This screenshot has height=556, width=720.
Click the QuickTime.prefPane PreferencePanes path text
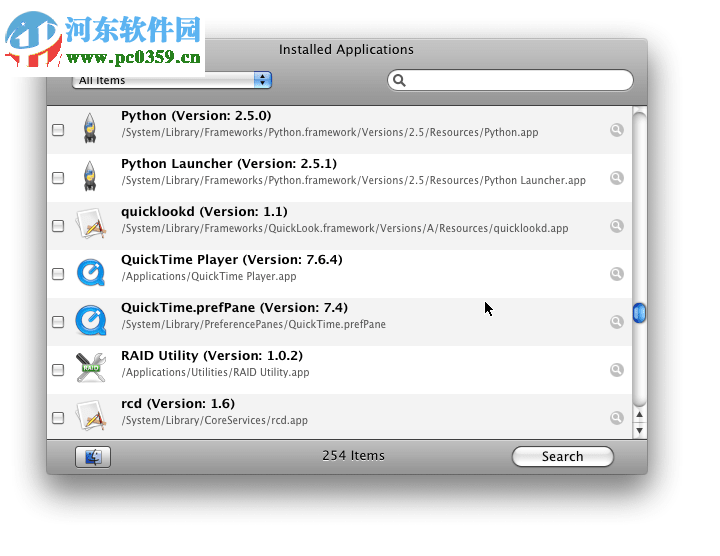pyautogui.click(x=253, y=325)
